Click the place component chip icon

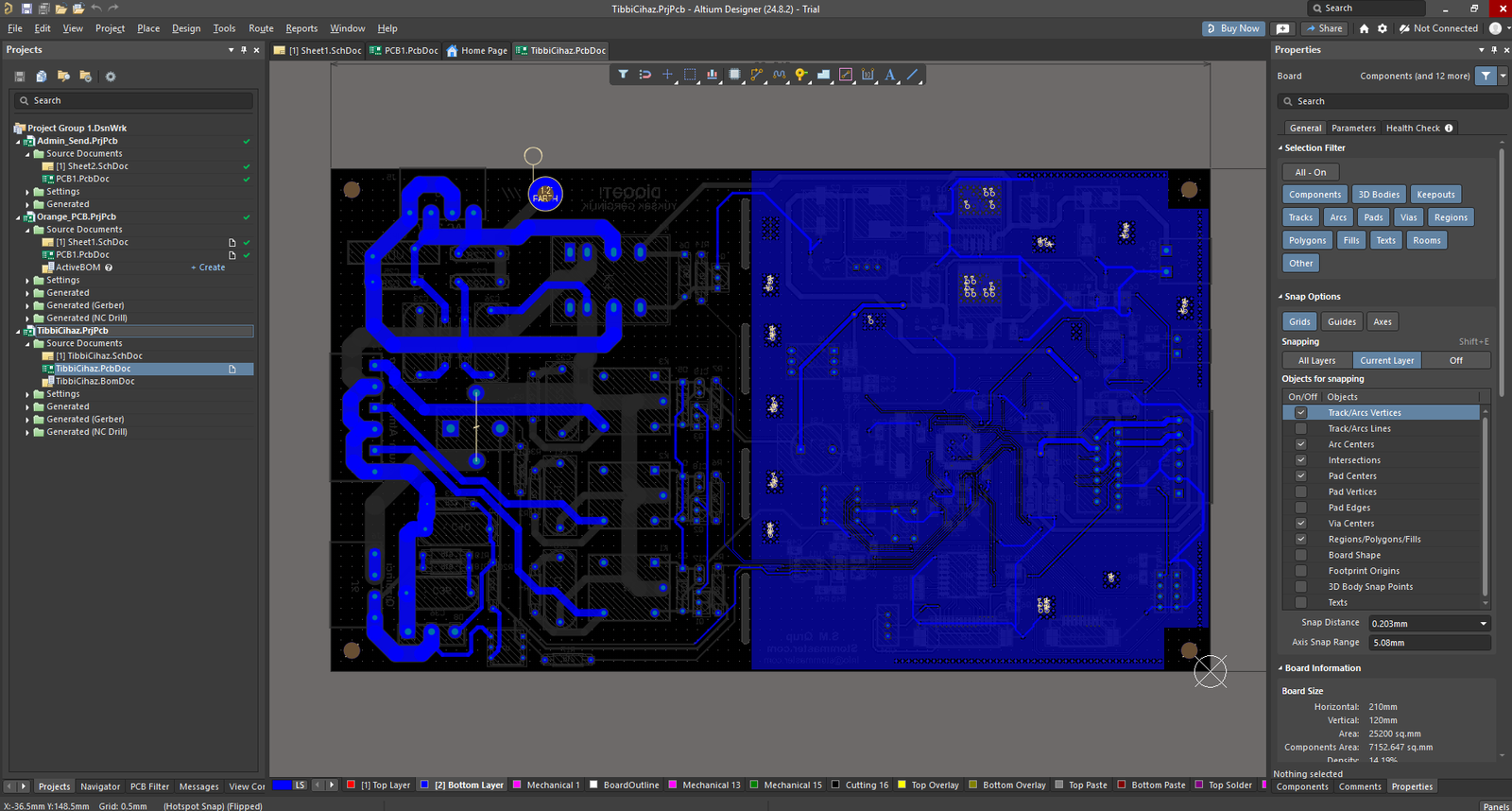click(x=734, y=75)
